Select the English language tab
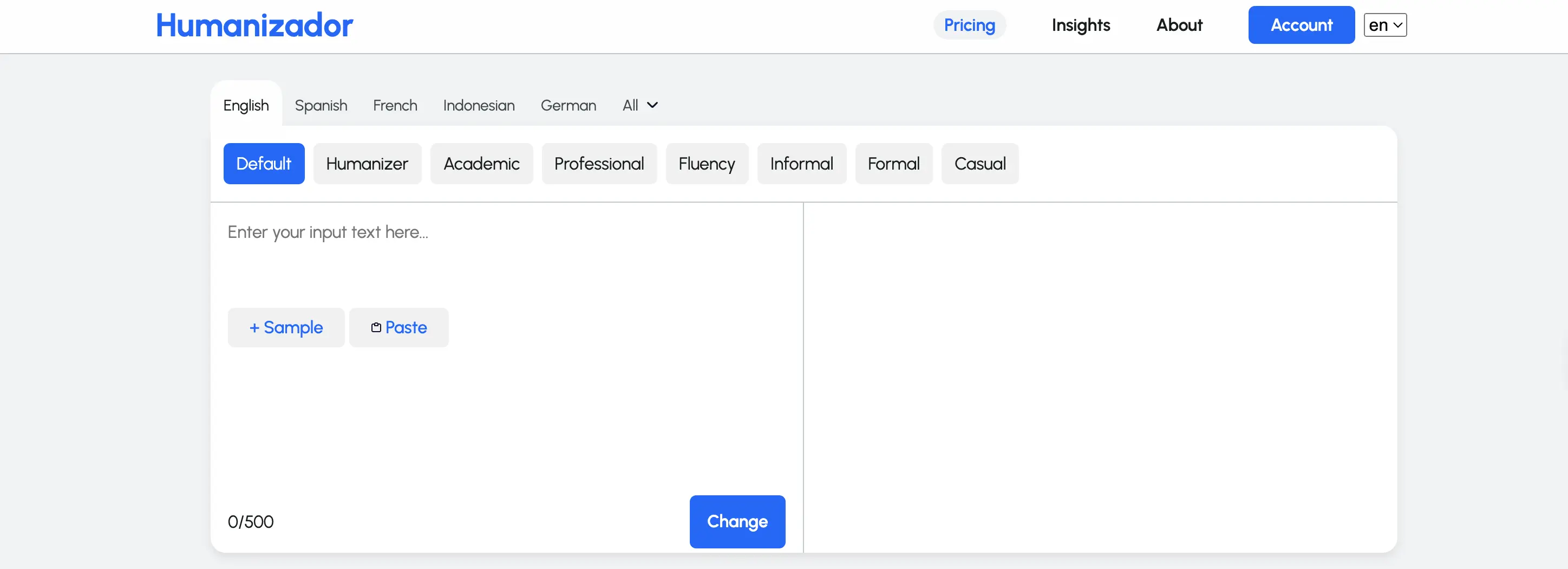Viewport: 1568px width, 569px height. 246,105
